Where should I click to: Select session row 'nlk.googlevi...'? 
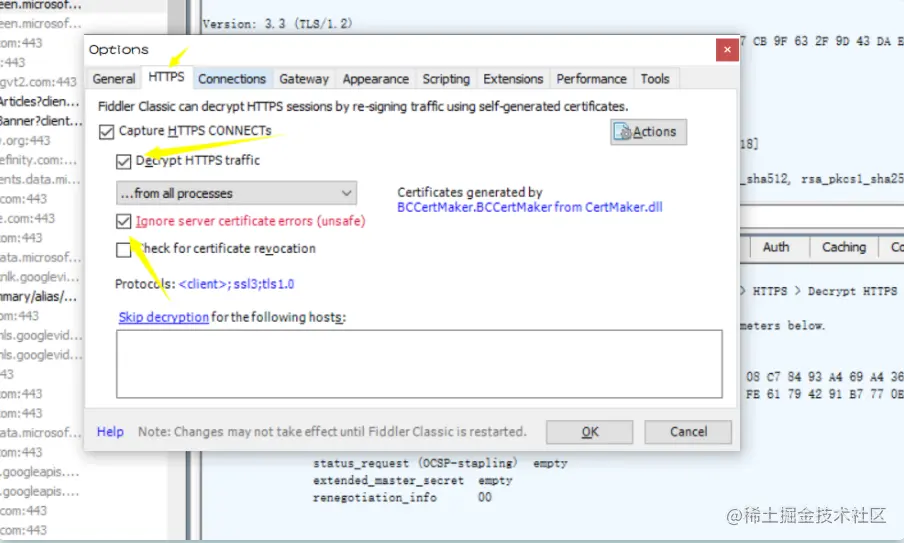point(39,277)
